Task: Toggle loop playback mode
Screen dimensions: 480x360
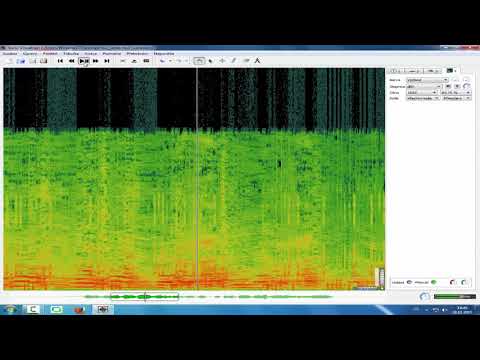Action: (134, 61)
